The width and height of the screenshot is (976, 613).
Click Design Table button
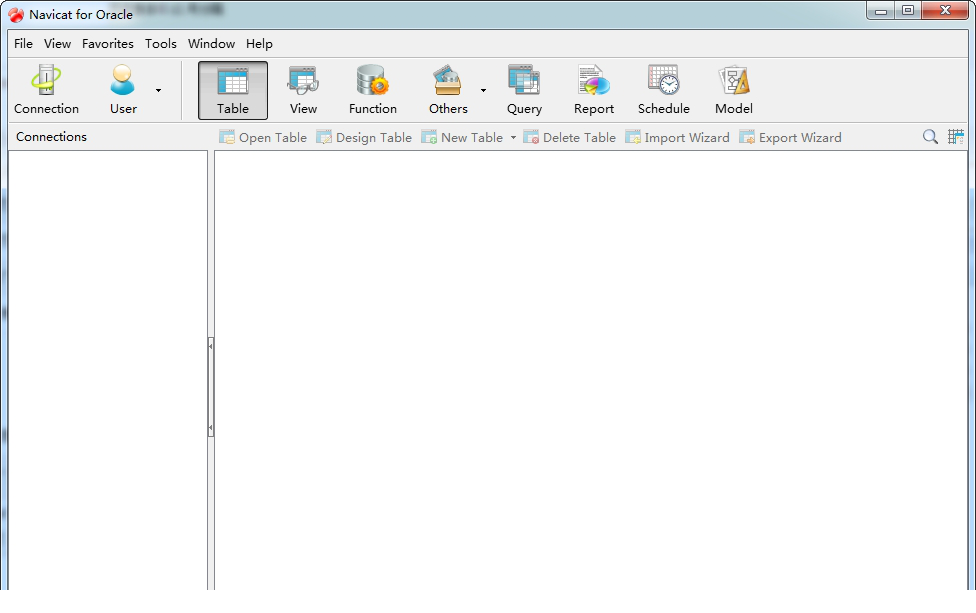pos(364,138)
